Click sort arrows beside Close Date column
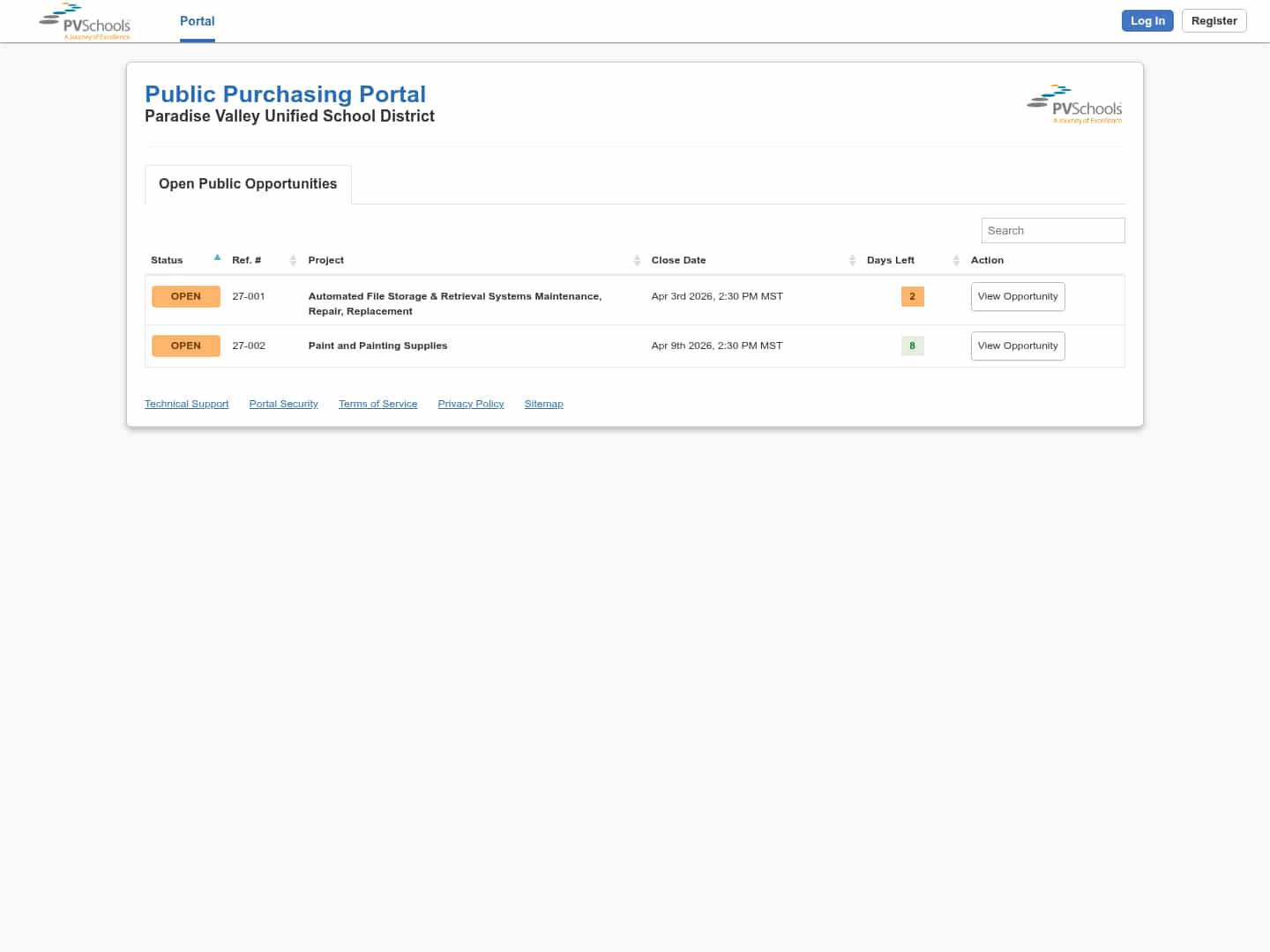Screen dimensions: 1270x952 [852, 260]
